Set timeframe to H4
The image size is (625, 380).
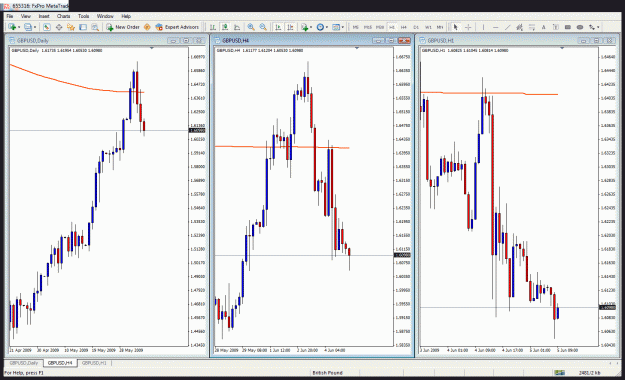404,27
